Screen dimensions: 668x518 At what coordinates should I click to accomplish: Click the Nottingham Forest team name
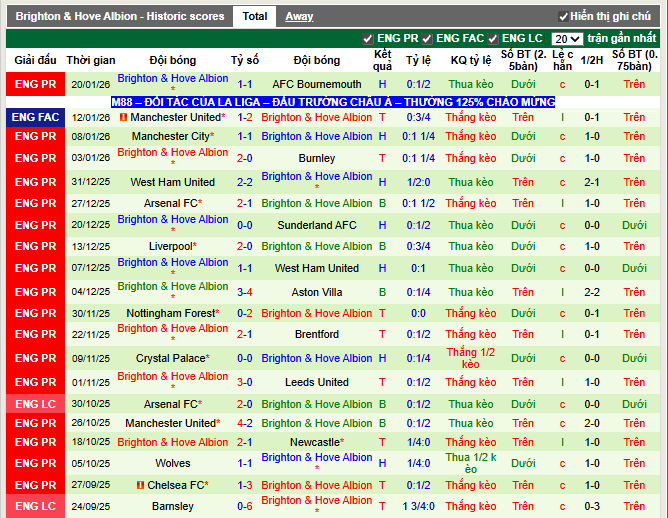click(171, 313)
